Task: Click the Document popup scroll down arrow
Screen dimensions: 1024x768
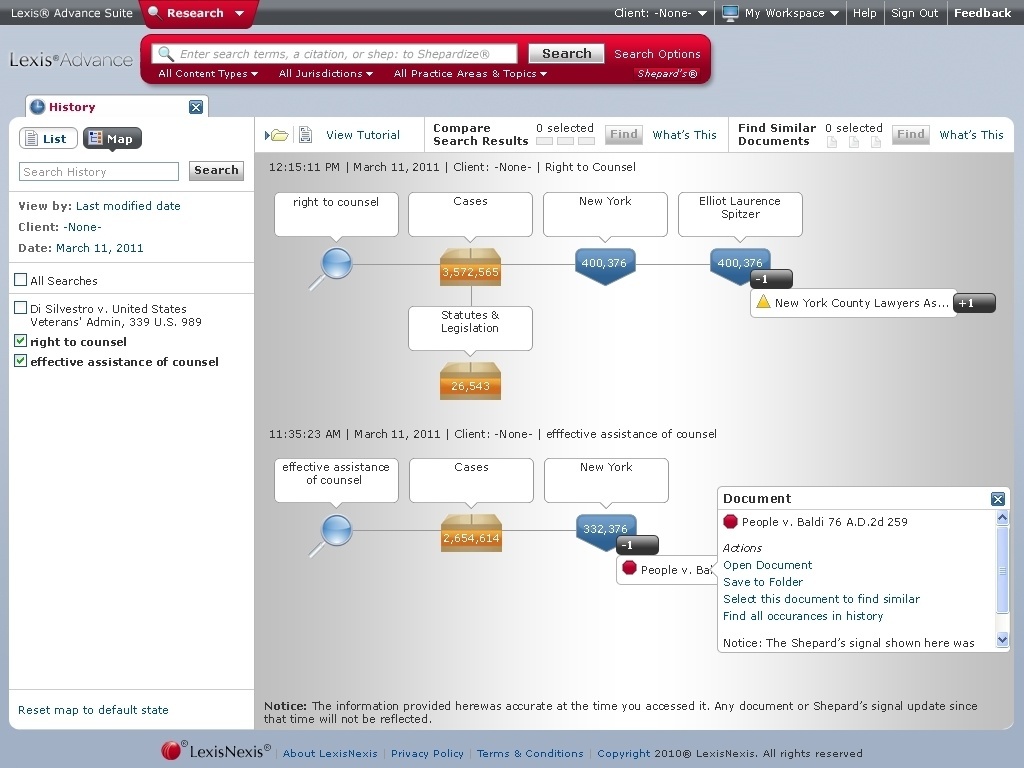Action: coord(1002,640)
